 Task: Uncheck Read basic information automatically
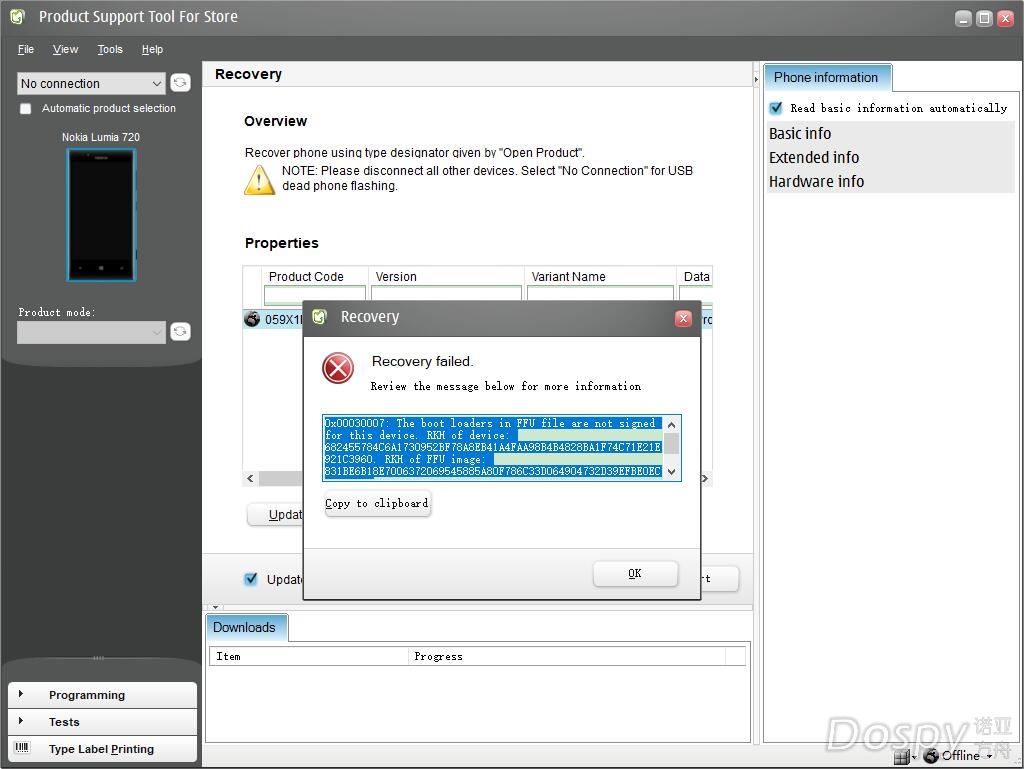[776, 108]
